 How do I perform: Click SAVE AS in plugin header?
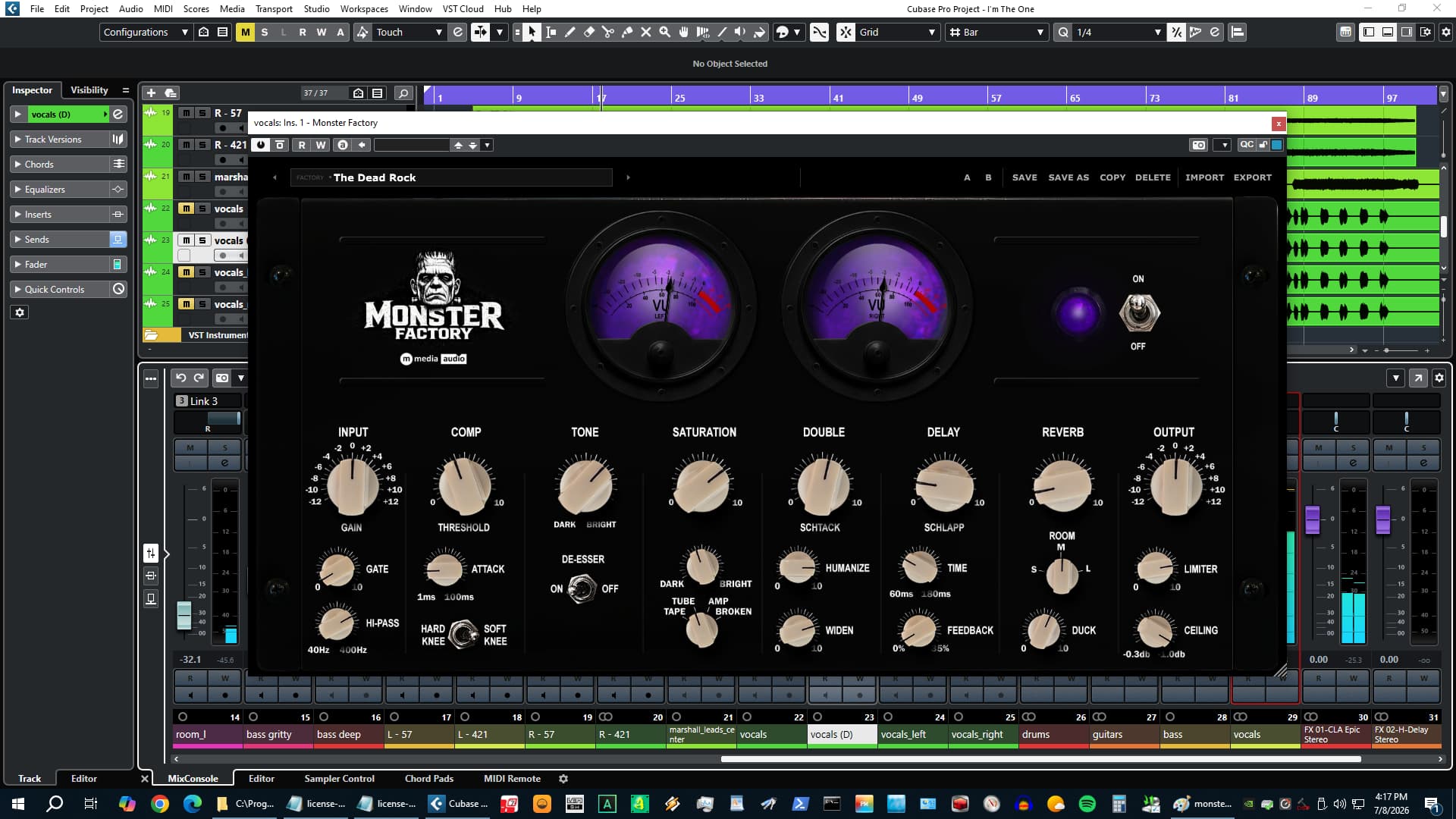click(1068, 177)
